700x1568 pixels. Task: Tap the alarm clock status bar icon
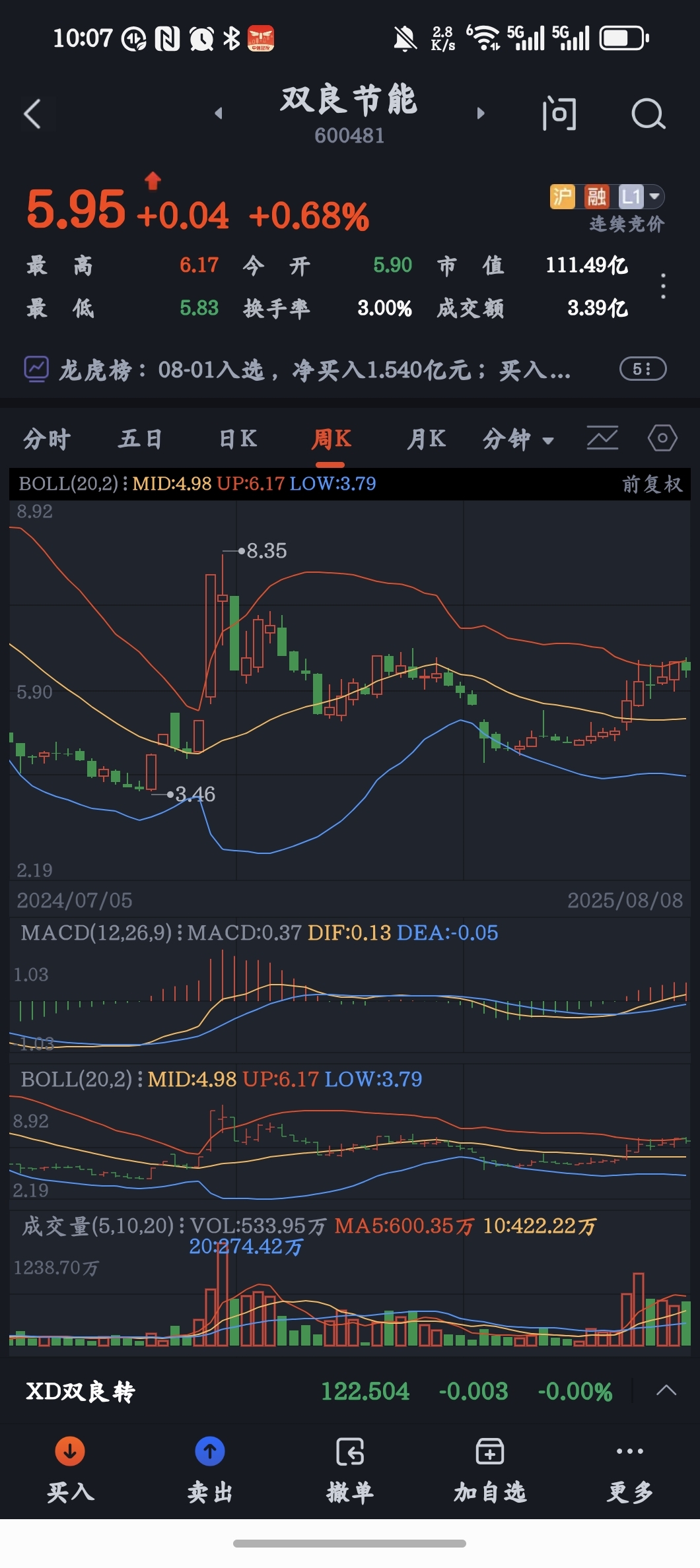(x=201, y=39)
